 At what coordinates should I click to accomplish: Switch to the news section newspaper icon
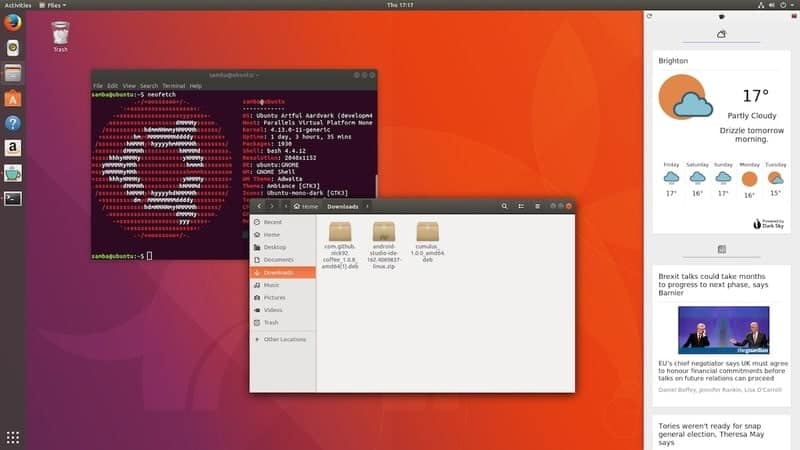coord(721,249)
